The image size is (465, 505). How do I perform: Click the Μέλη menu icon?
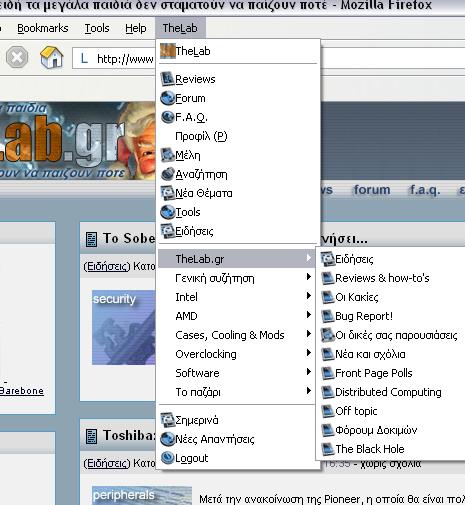point(167,155)
